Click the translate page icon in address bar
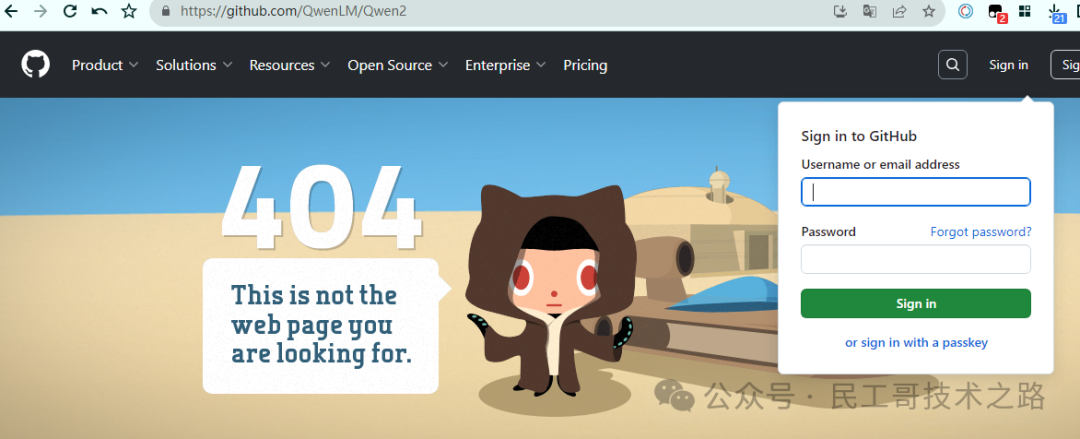This screenshot has height=439, width=1080. point(870,11)
